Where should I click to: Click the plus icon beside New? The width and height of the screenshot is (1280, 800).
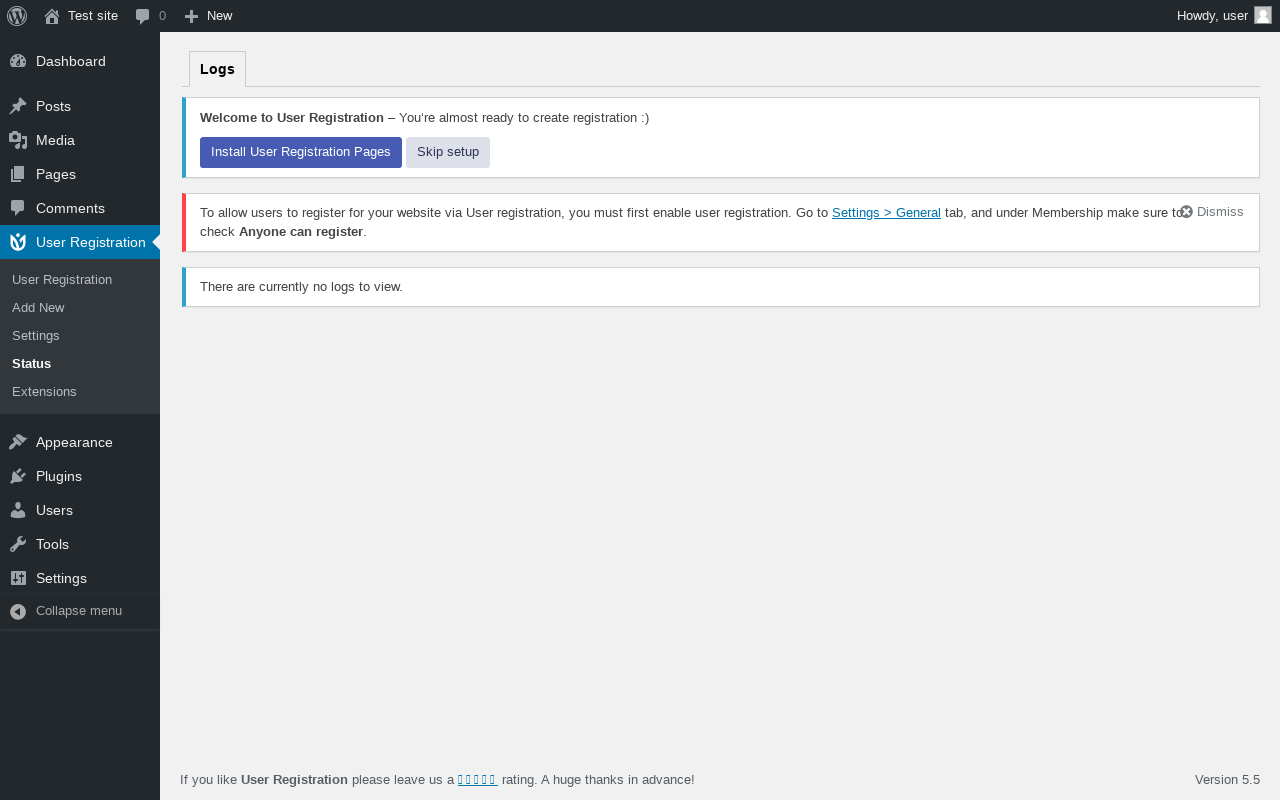pos(191,16)
